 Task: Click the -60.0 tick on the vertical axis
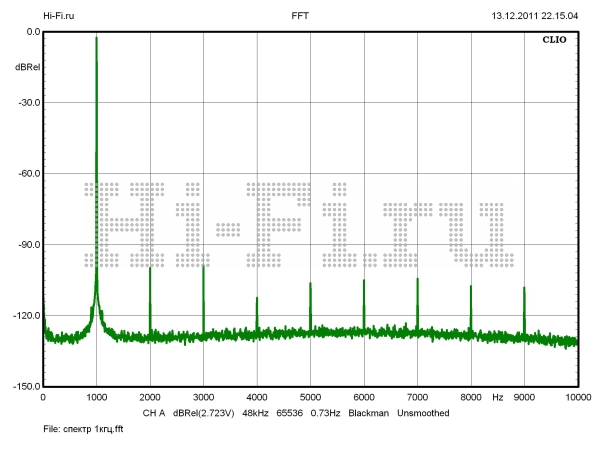click(27, 174)
